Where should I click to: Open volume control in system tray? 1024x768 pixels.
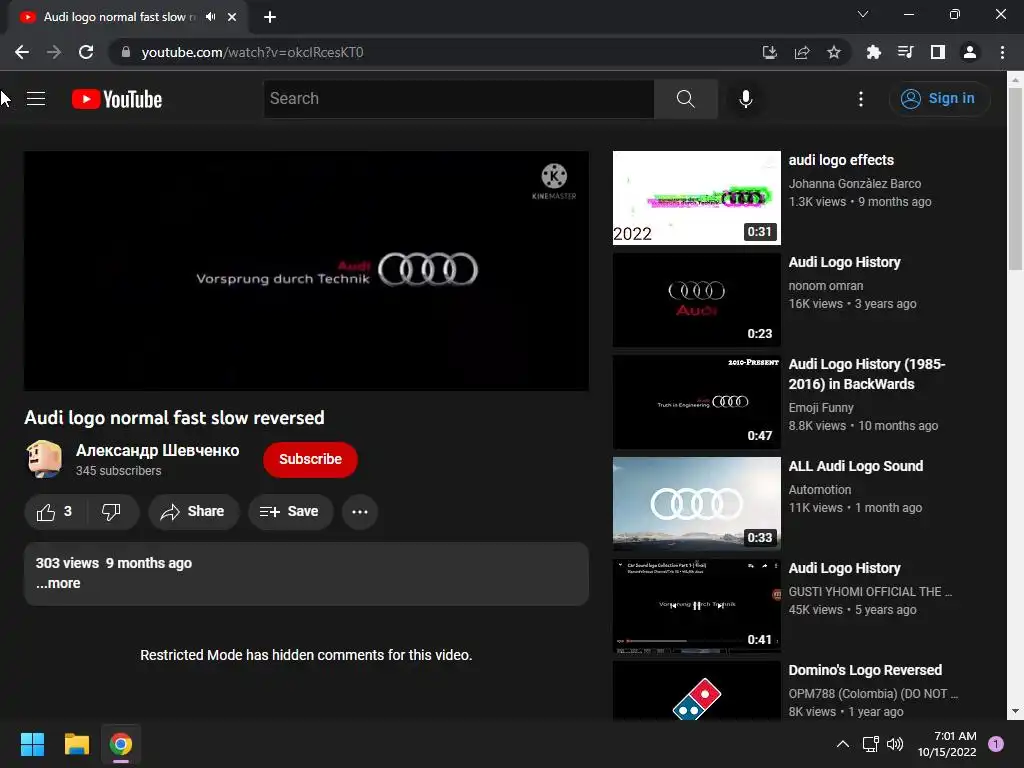pyautogui.click(x=895, y=744)
